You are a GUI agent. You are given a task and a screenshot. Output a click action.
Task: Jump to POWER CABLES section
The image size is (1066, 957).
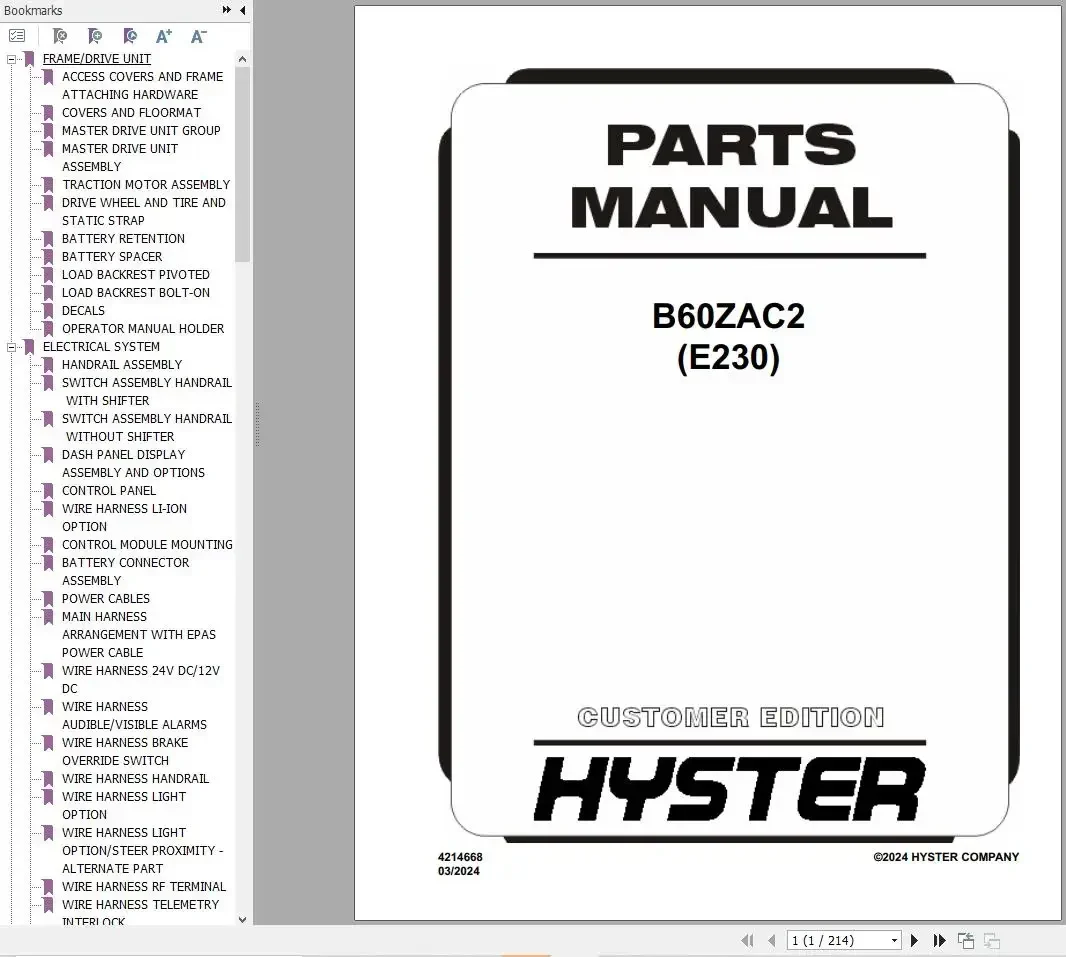tap(107, 598)
